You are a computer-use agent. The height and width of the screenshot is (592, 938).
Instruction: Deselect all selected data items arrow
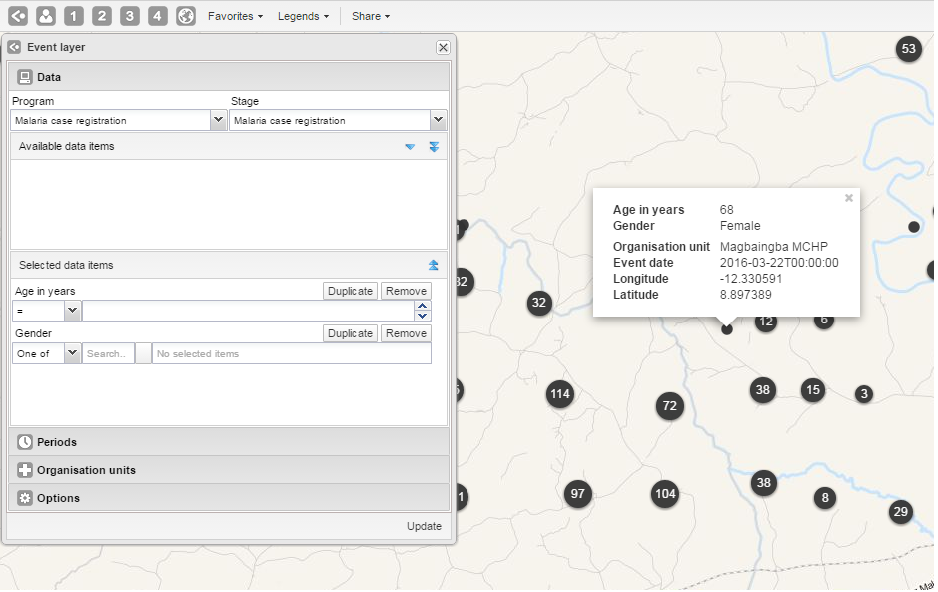click(434, 266)
